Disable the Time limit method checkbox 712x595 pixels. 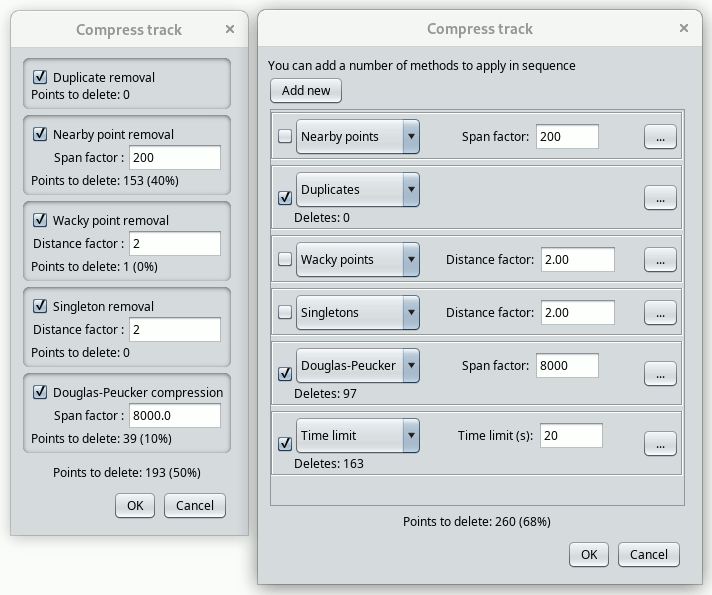pyautogui.click(x=285, y=444)
